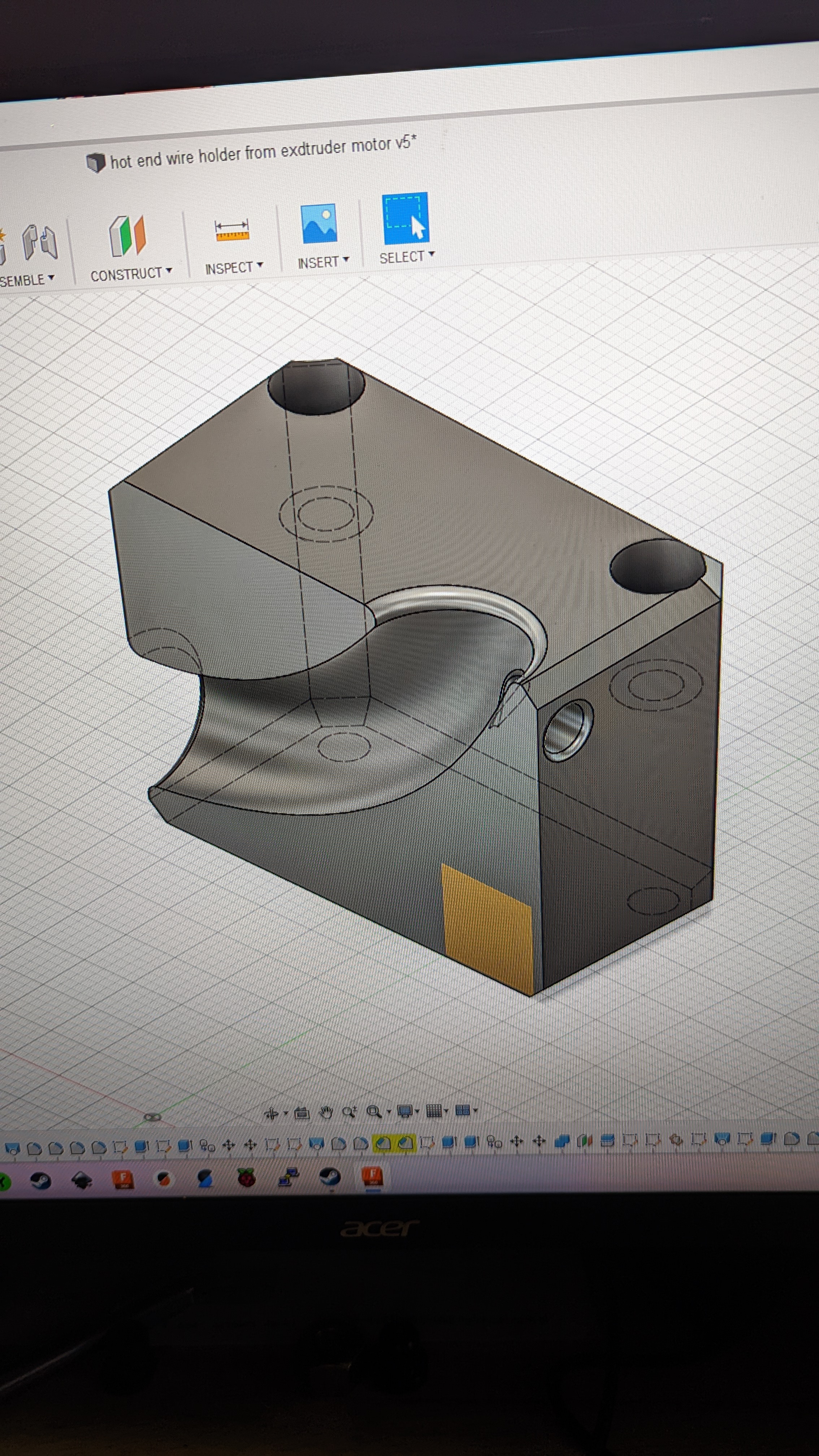
Task: Open the SELECT dropdown menu
Action: click(x=407, y=257)
